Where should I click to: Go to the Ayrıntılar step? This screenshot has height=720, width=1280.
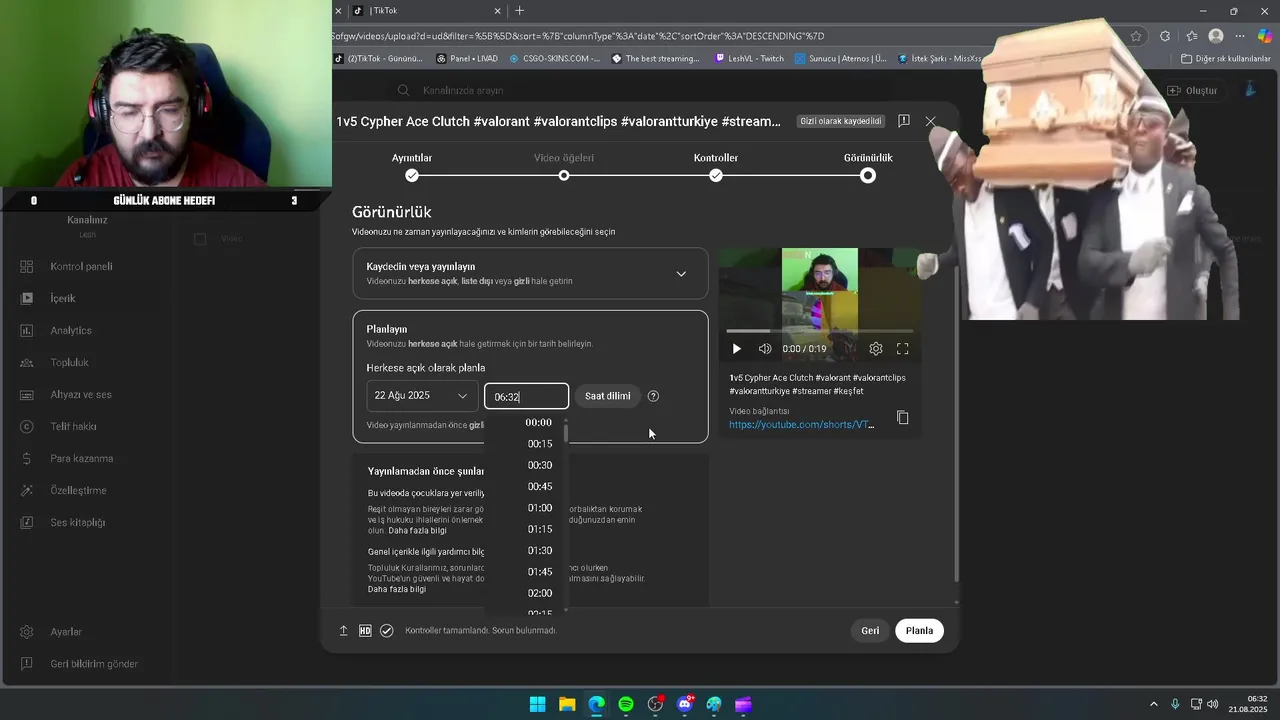tap(412, 166)
